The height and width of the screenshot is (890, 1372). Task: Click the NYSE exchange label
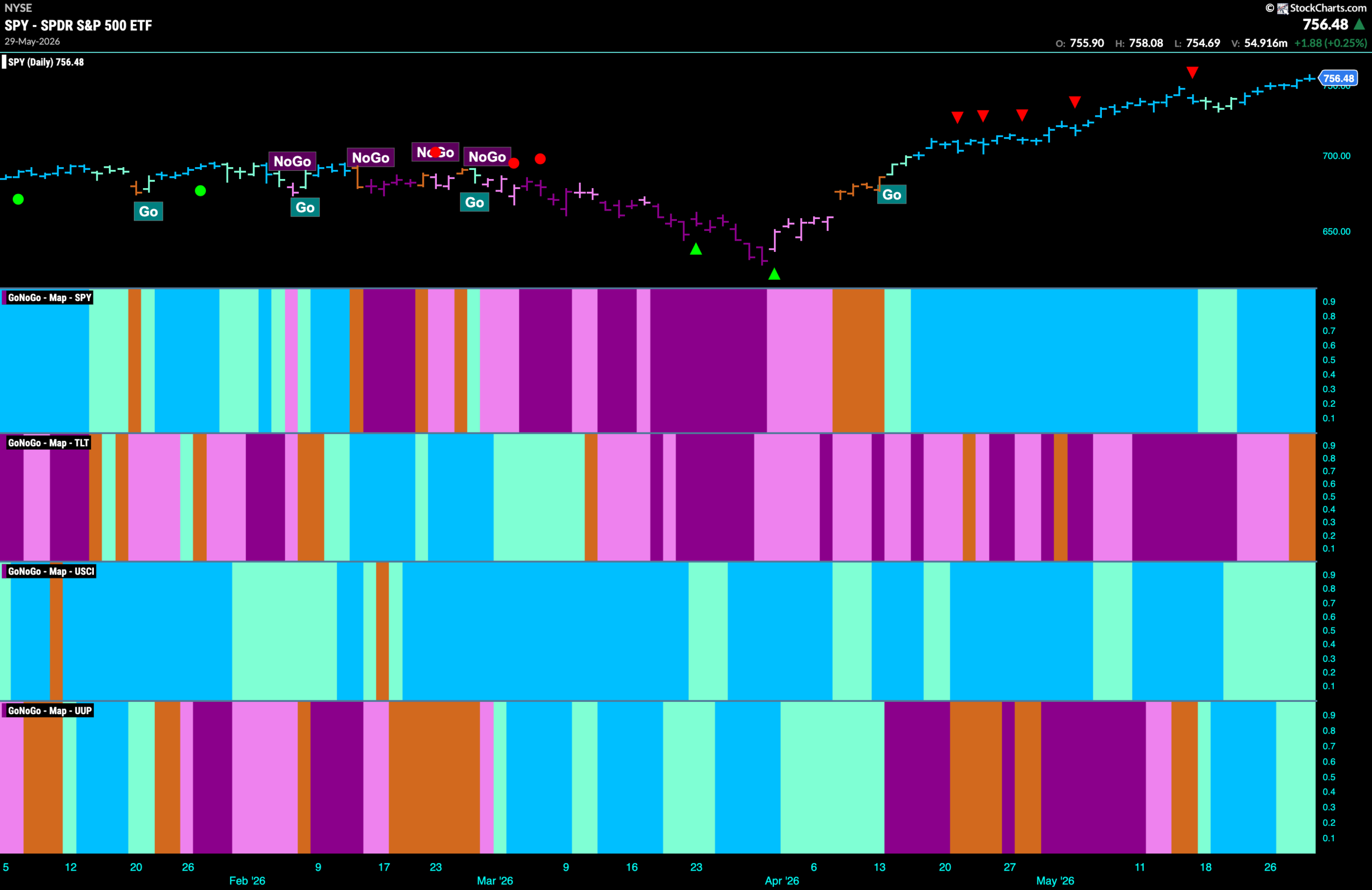[x=18, y=8]
